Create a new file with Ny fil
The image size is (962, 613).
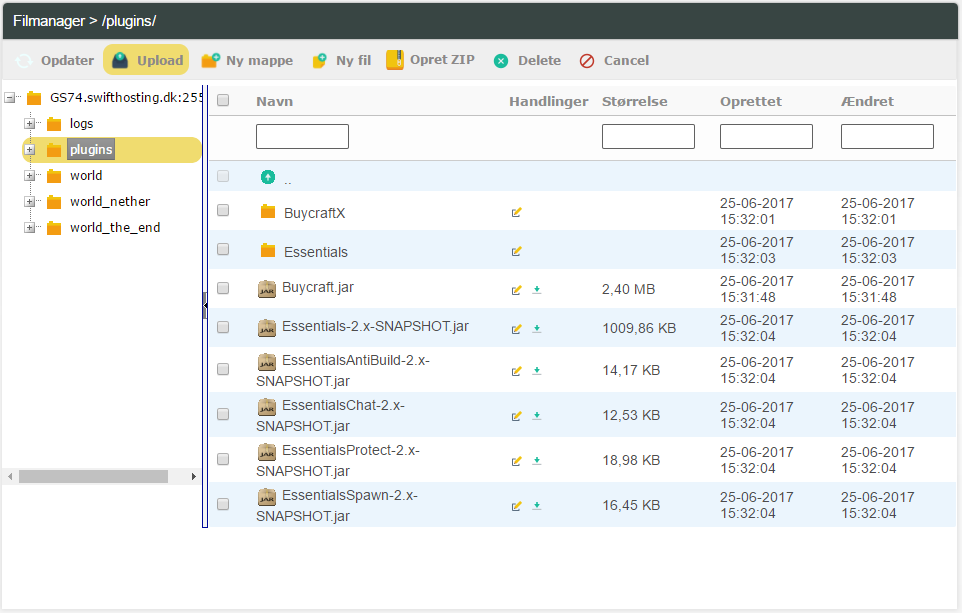[x=342, y=60]
